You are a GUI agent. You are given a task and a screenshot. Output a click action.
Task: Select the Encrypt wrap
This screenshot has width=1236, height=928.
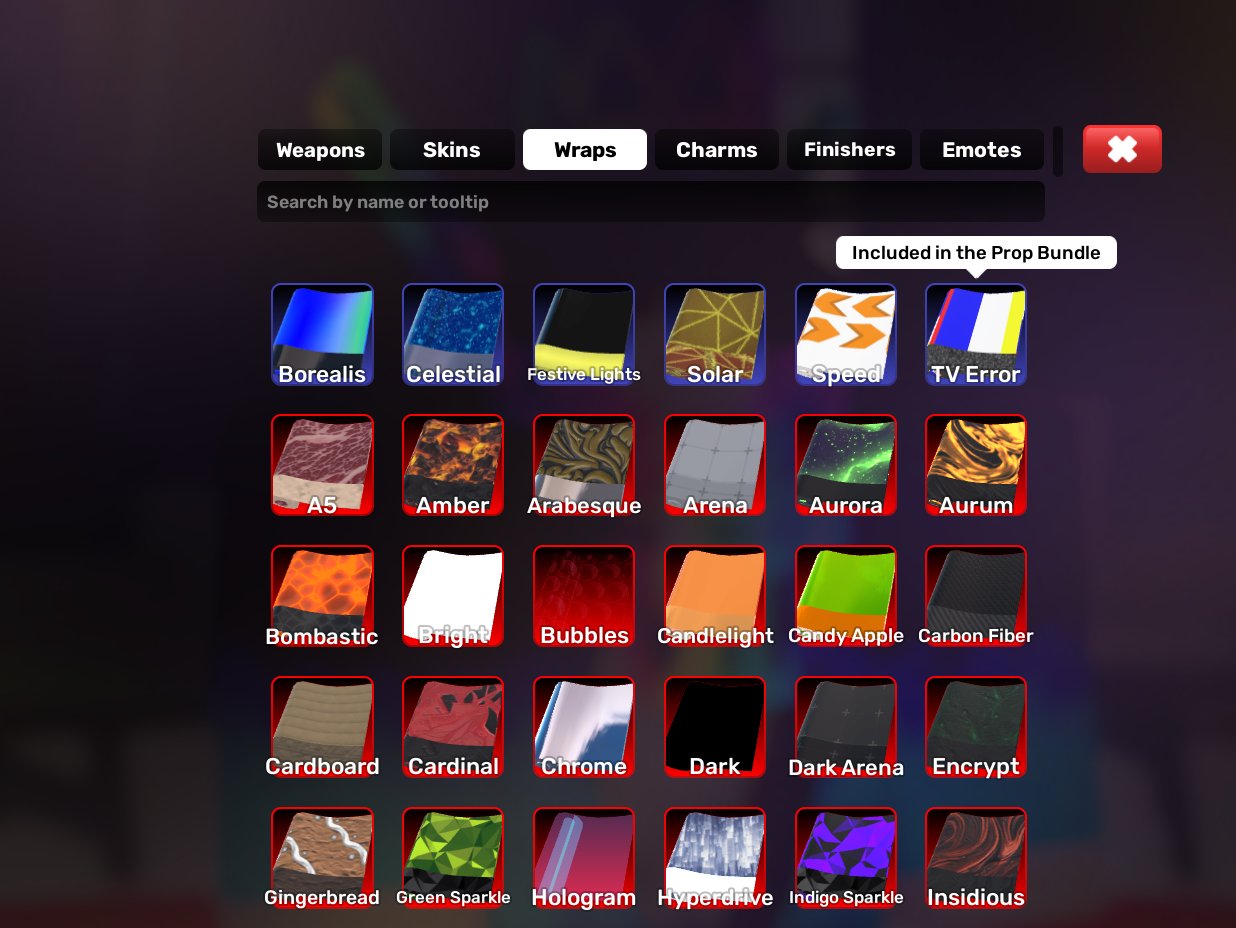[x=976, y=728]
